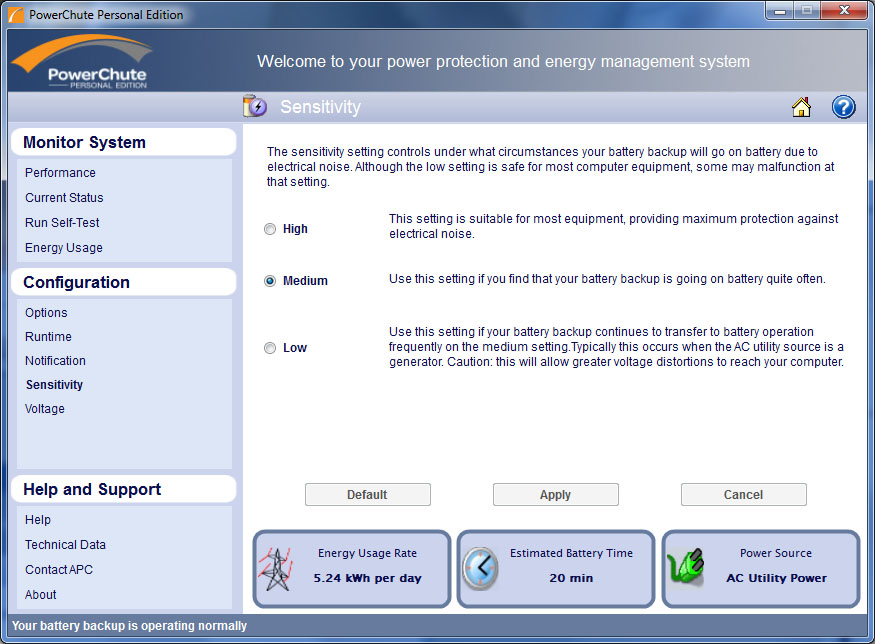This screenshot has width=875, height=644.
Task: Select Sensitivity in the Configuration list
Action: (54, 385)
